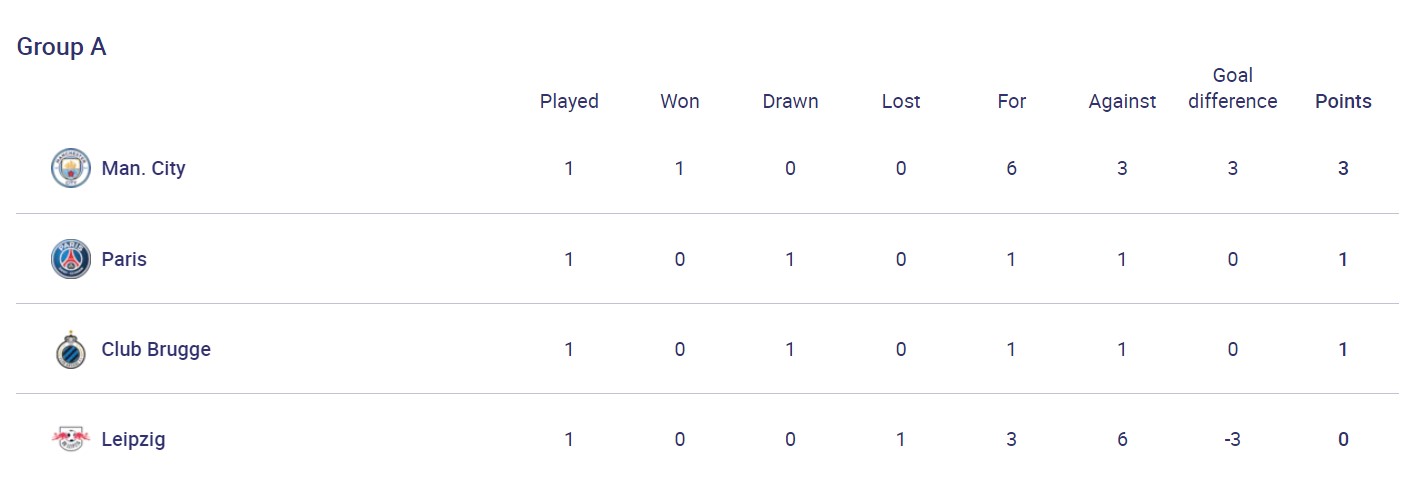Click the Drawn column header
The width and height of the screenshot is (1413, 493).
tap(790, 101)
